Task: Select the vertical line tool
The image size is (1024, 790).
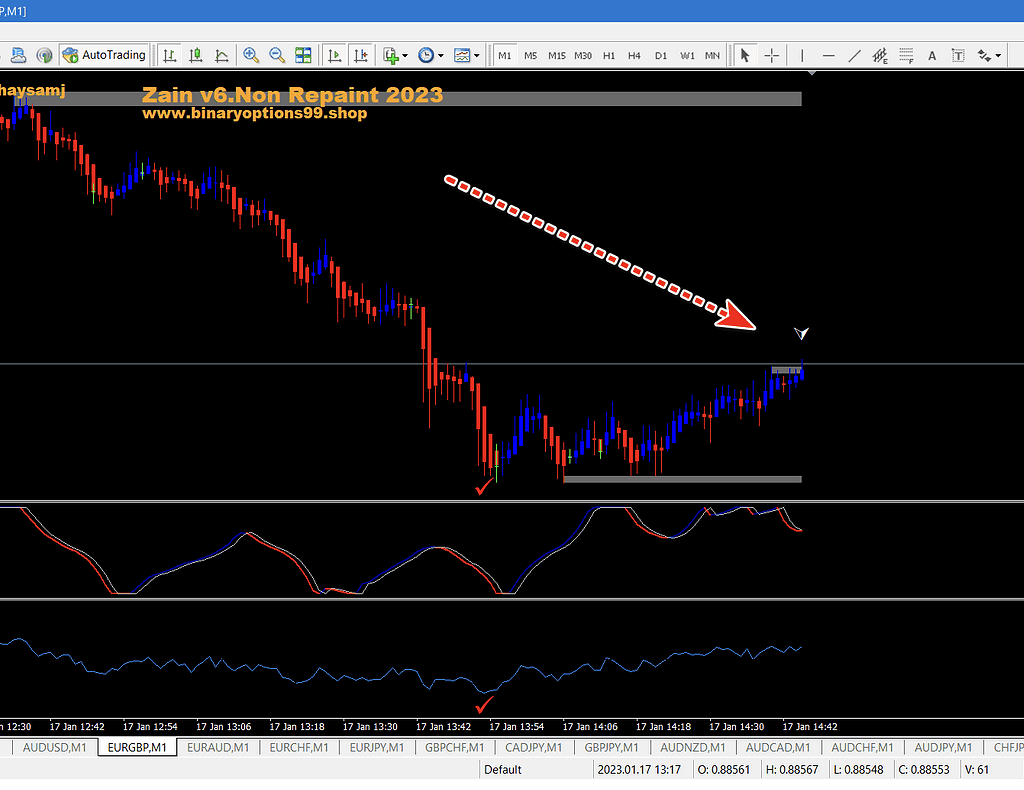Action: tap(802, 55)
